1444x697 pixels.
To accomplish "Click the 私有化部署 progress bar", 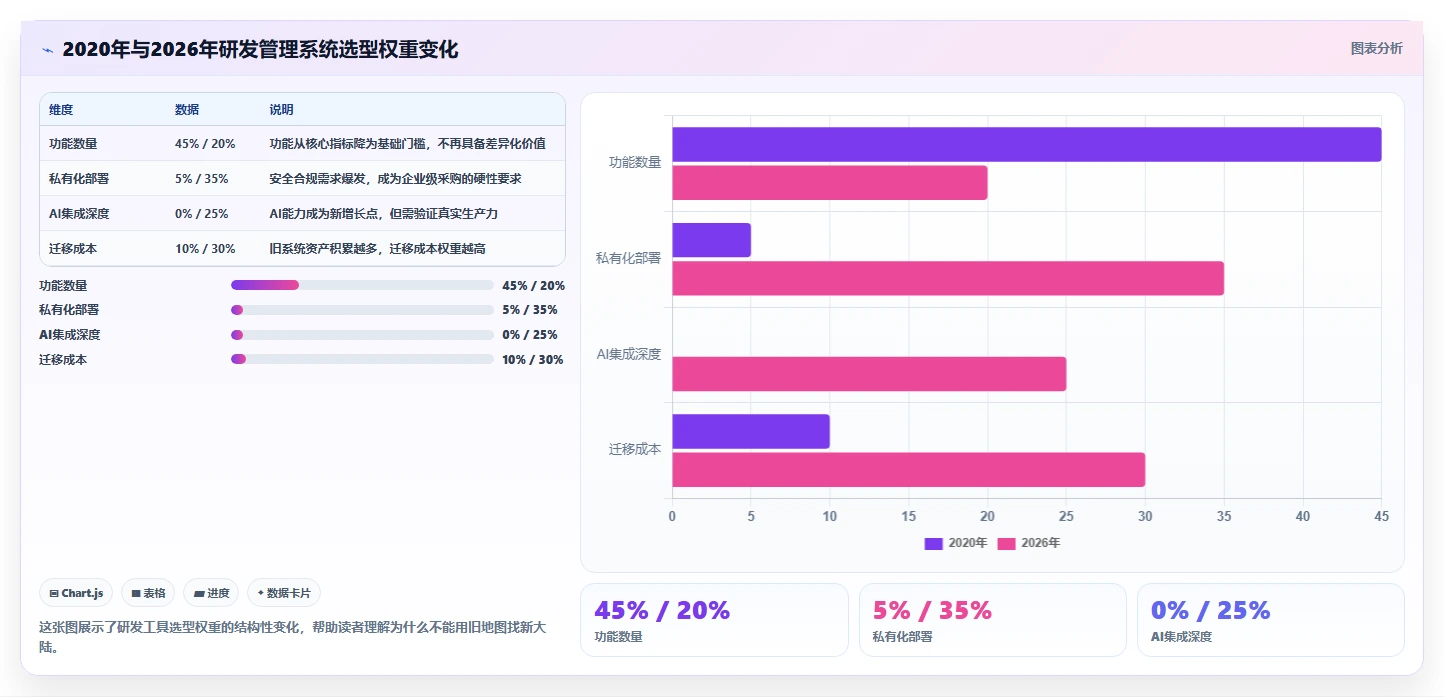I will 362,310.
